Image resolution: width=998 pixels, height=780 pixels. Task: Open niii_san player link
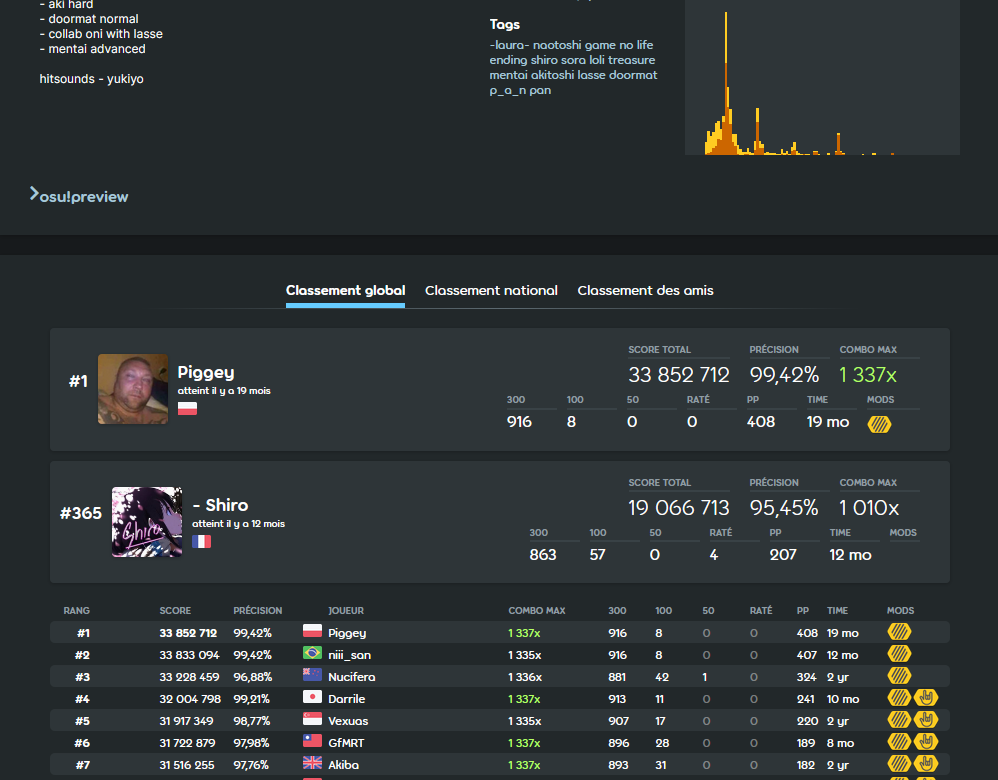[349, 655]
